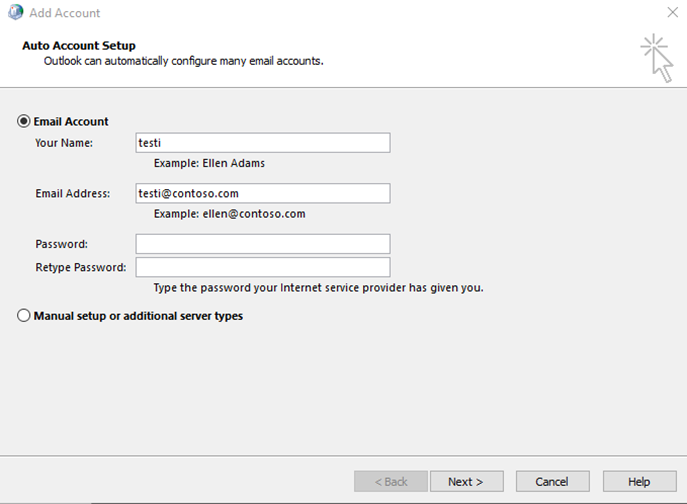Click the sparkling cursor wizard icon
687x504 pixels.
tap(657, 58)
